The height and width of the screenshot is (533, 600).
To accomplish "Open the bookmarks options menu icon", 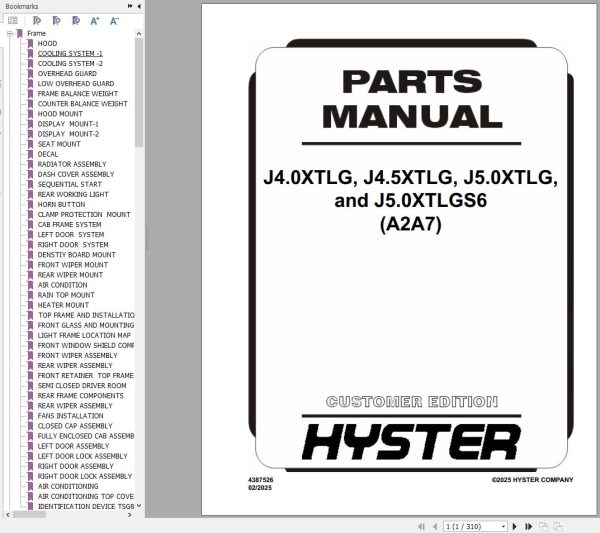I will click(13, 21).
